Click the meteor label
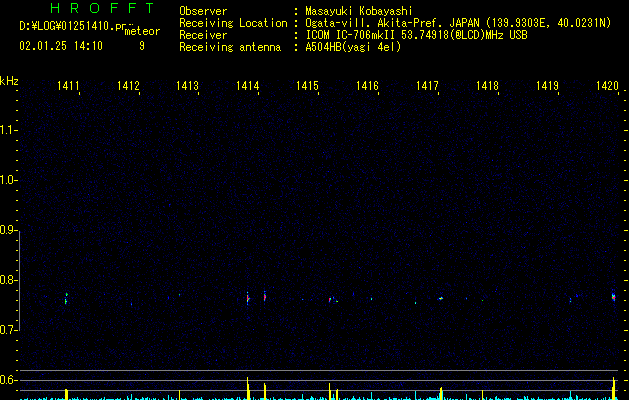The width and height of the screenshot is (629, 400). 142,31
